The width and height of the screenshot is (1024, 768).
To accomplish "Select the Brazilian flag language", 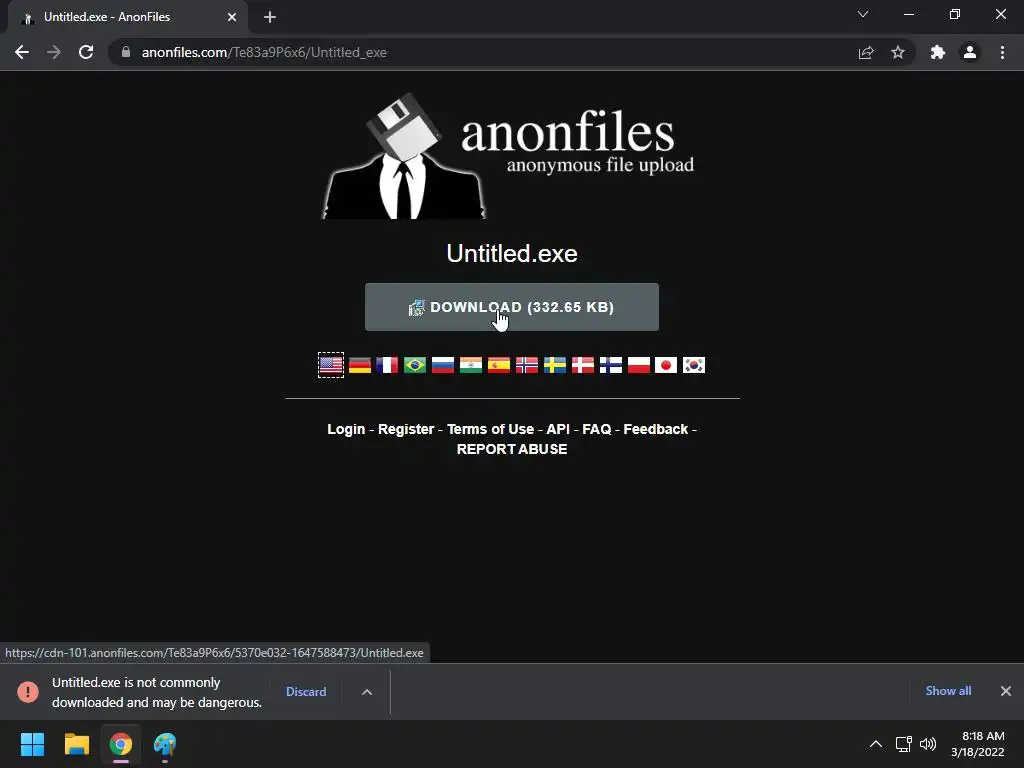I will coord(415,365).
